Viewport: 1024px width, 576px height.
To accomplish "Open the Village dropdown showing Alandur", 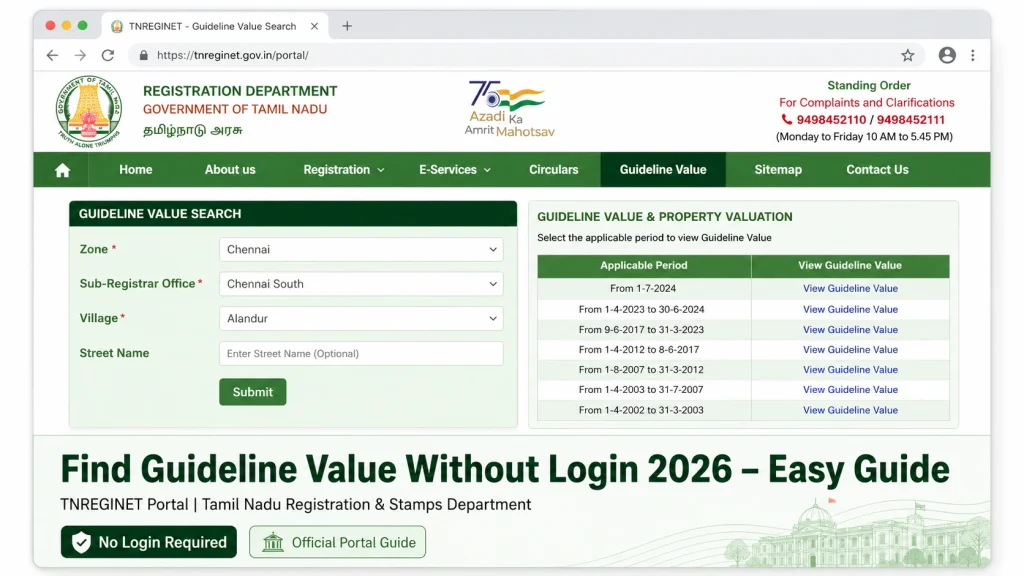I will click(x=361, y=319).
